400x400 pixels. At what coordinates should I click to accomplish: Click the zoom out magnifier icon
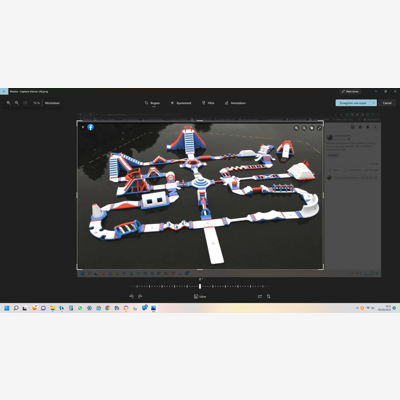click(17, 103)
